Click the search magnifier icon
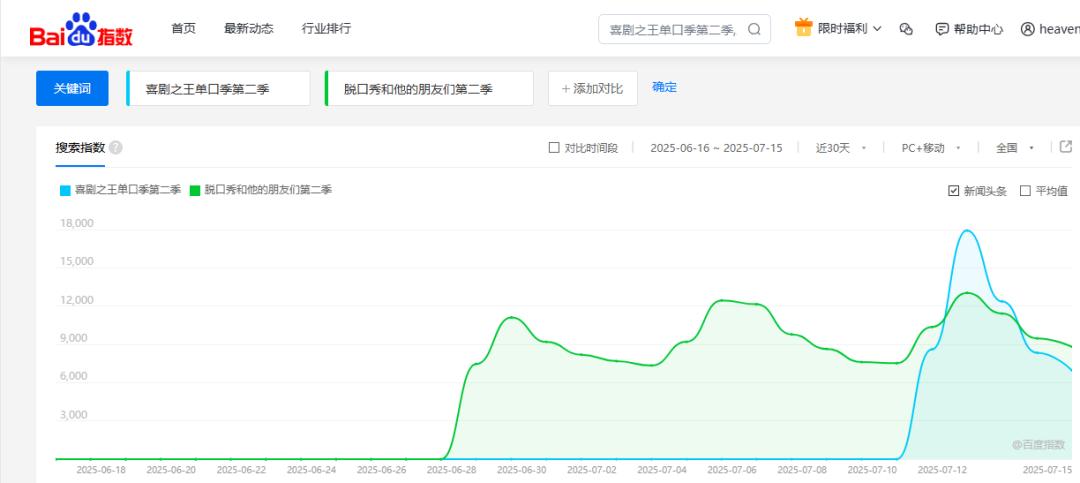Viewport: 1080px width, 483px height. coord(754,29)
